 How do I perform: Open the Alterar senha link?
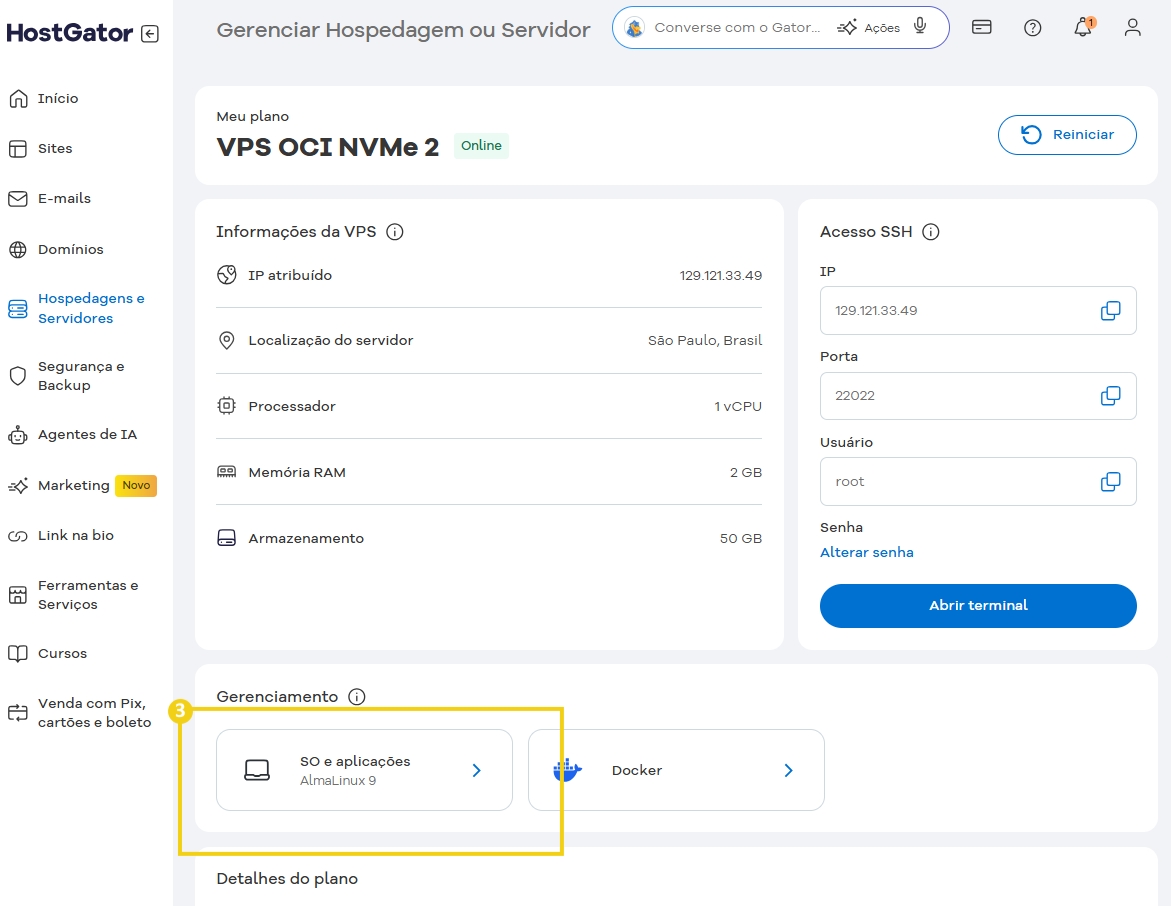[867, 552]
